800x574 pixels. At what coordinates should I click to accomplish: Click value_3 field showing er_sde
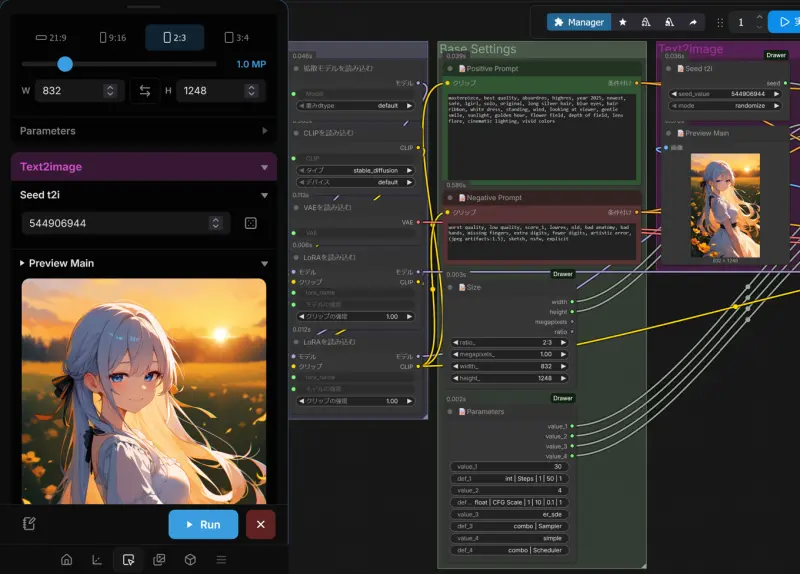click(x=509, y=515)
